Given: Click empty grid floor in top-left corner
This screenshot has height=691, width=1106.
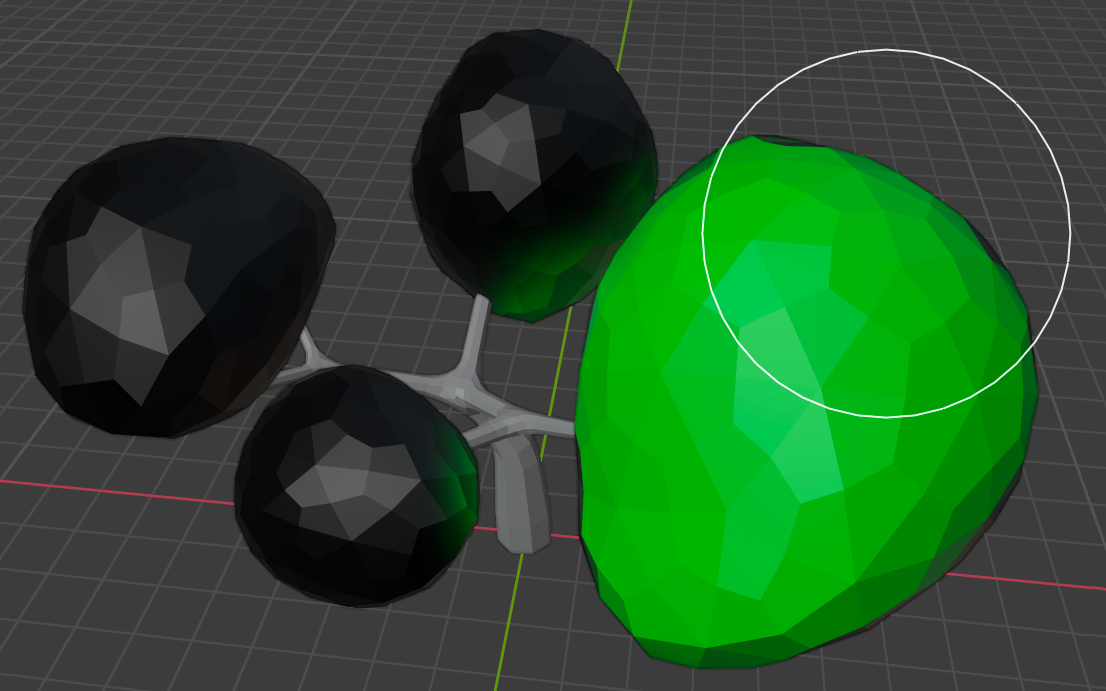Looking at the screenshot, I should coord(60,50).
